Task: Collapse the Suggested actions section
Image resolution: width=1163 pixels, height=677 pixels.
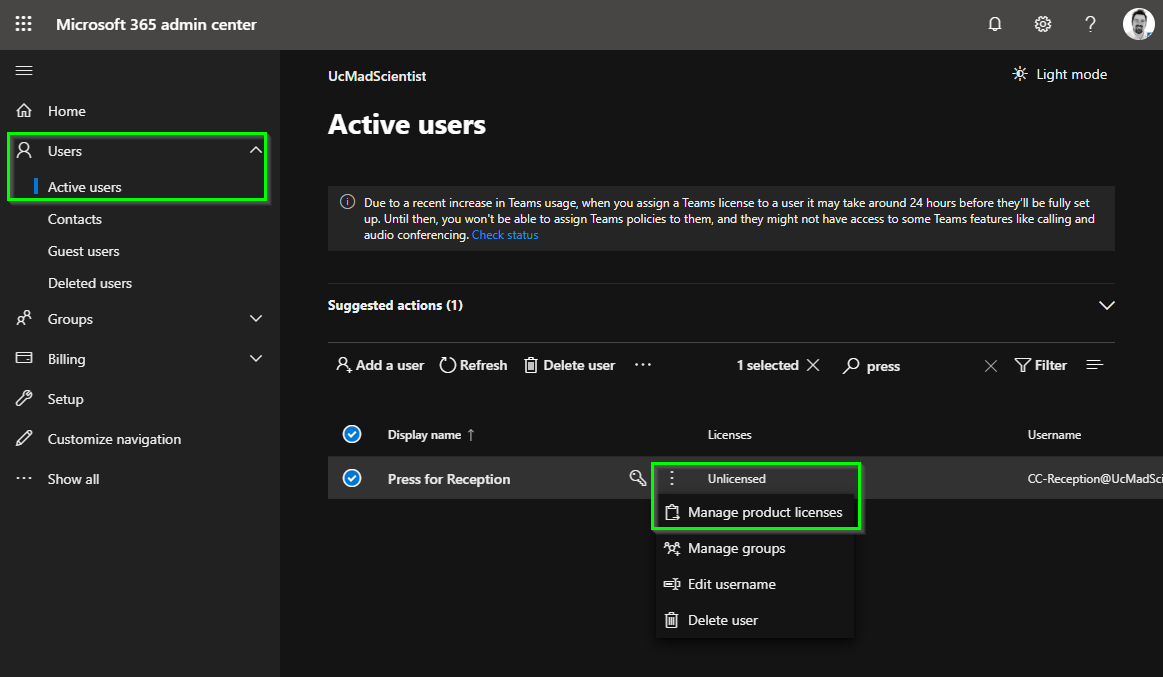Action: pyautogui.click(x=1106, y=305)
